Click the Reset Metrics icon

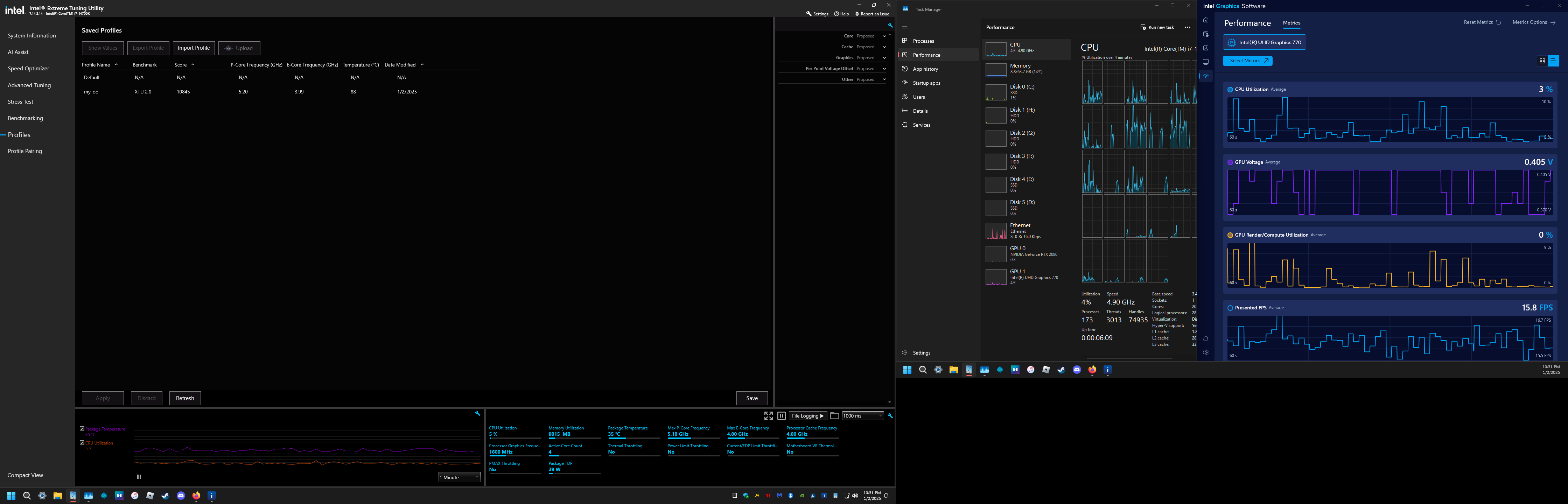pos(1498,22)
